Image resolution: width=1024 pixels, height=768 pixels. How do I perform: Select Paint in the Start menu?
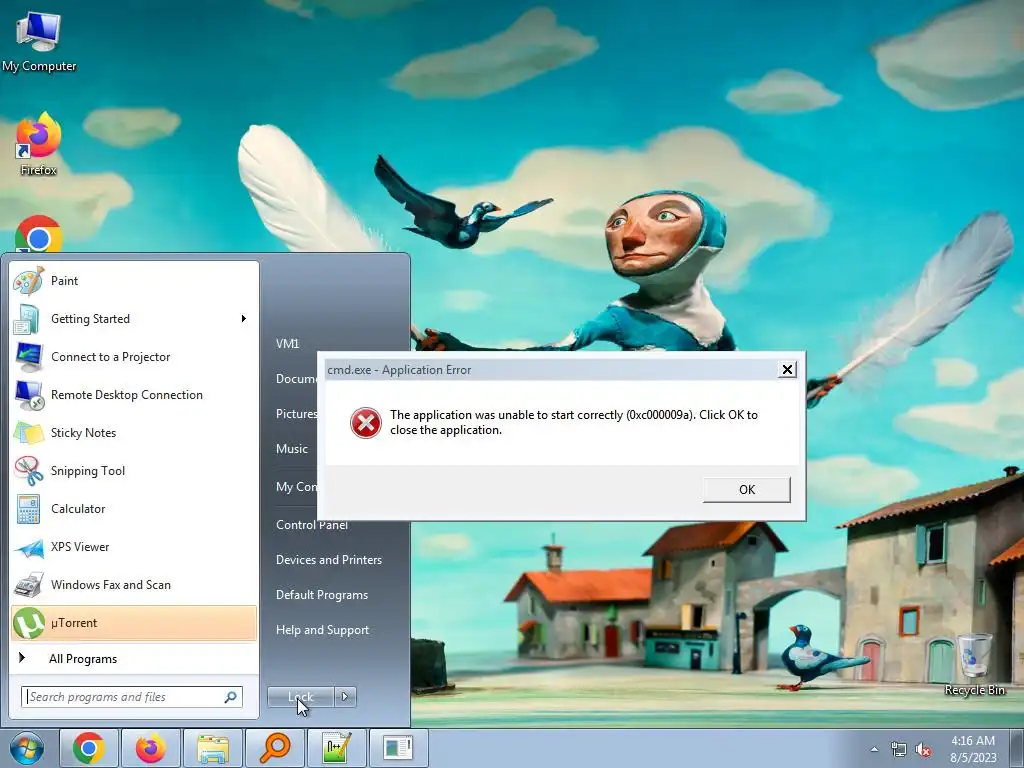click(134, 281)
